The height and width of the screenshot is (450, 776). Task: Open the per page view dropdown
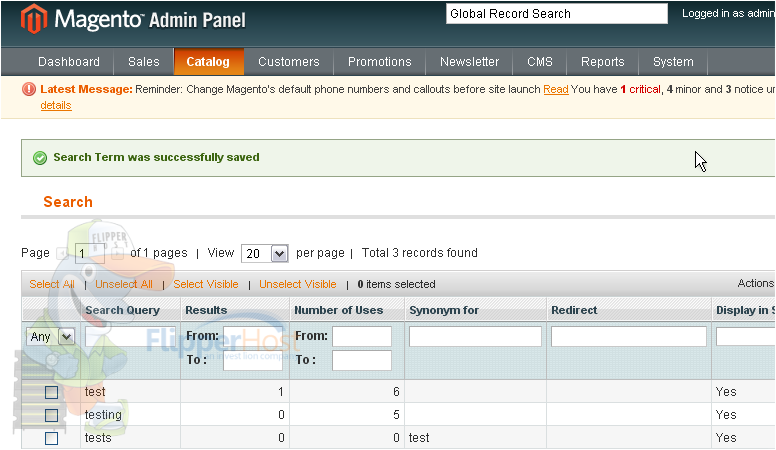pos(264,253)
